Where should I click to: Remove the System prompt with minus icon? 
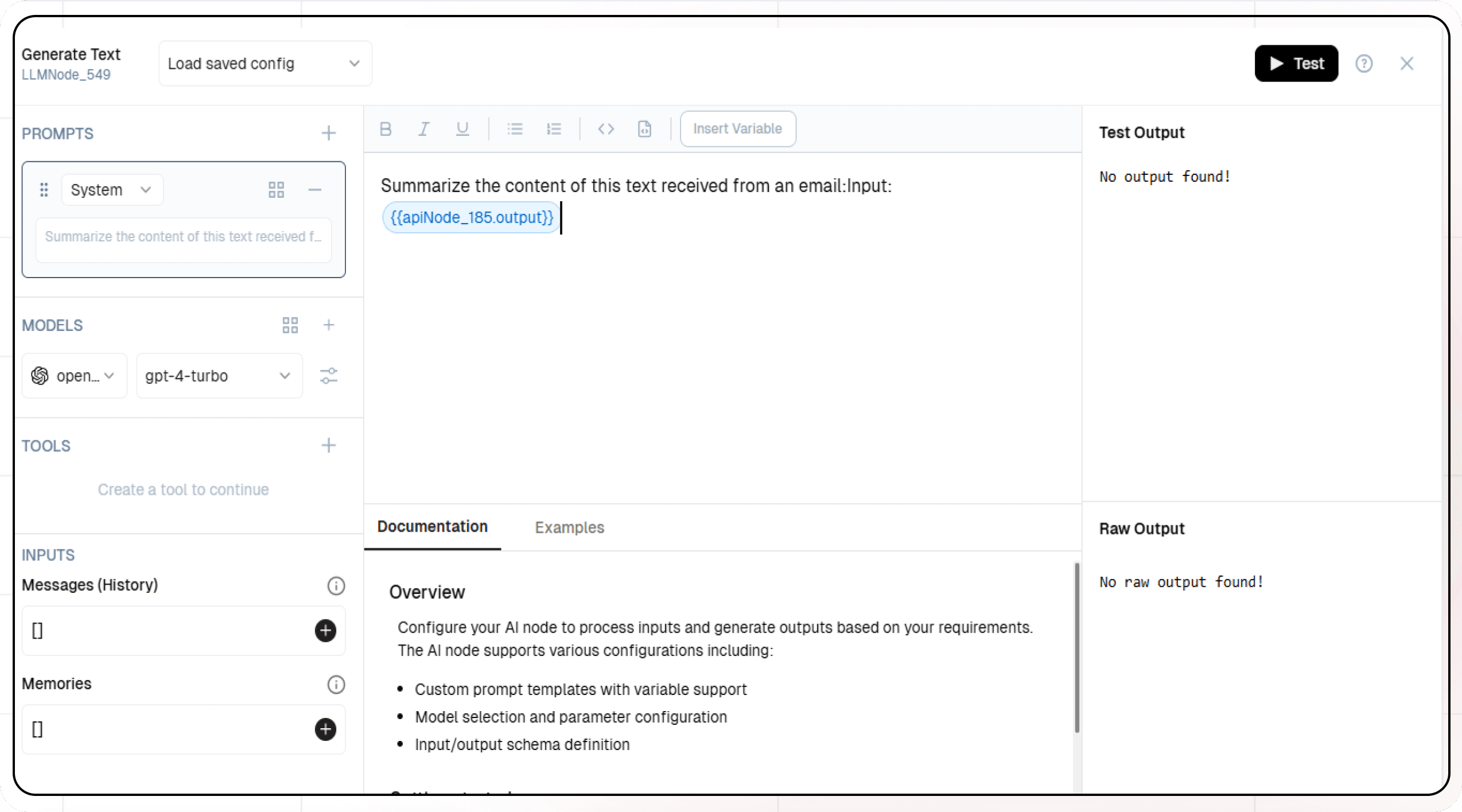pos(315,190)
